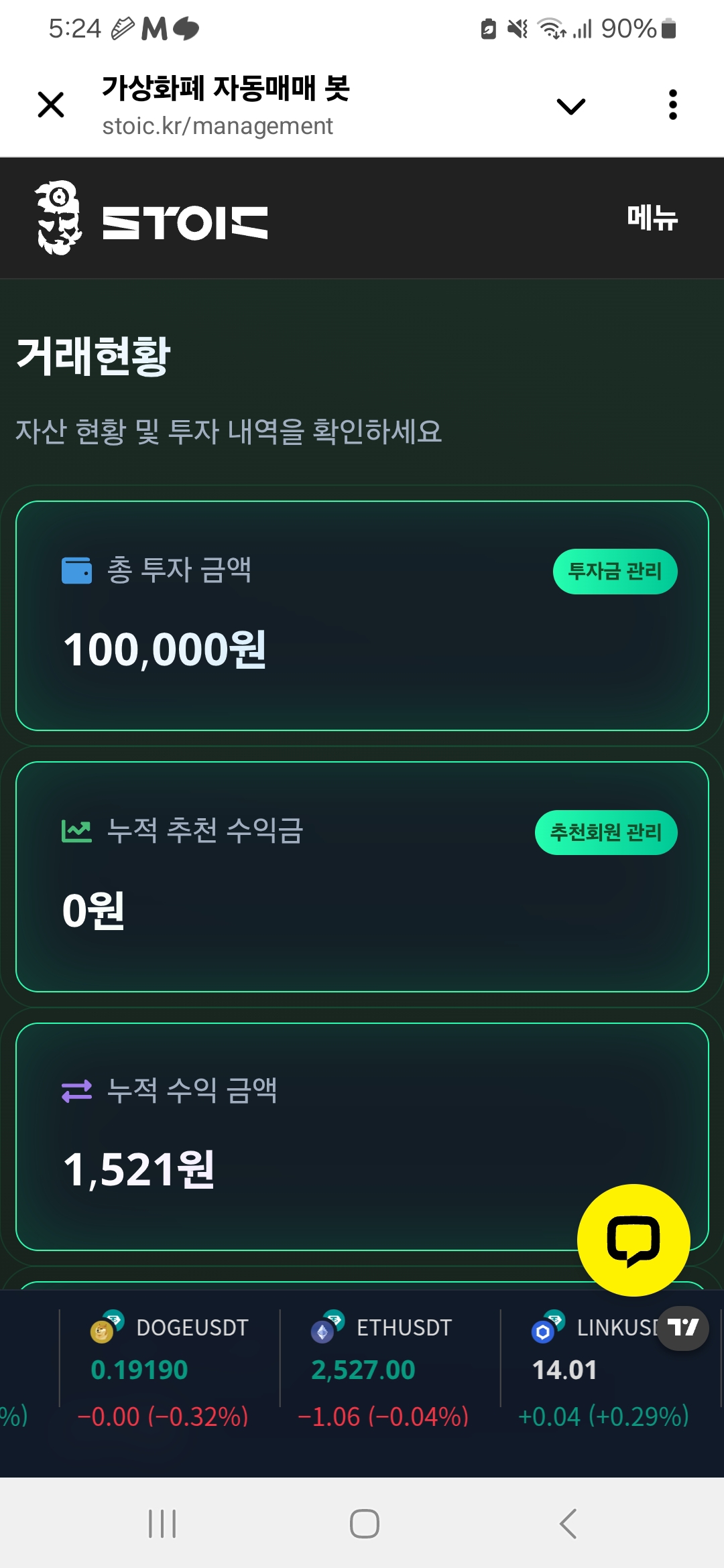This screenshot has height=1568, width=724.
Task: Tap the Ethereum coin icon
Action: (323, 1331)
